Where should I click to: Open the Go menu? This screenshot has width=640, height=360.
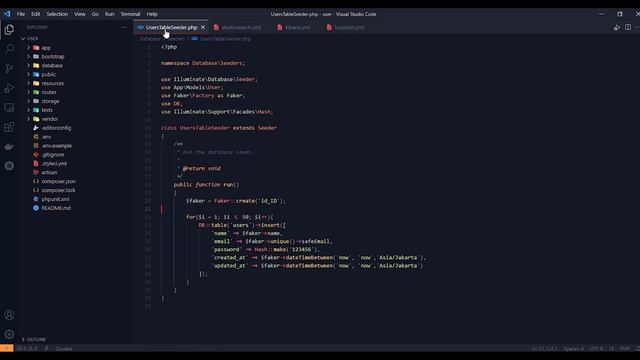point(95,14)
